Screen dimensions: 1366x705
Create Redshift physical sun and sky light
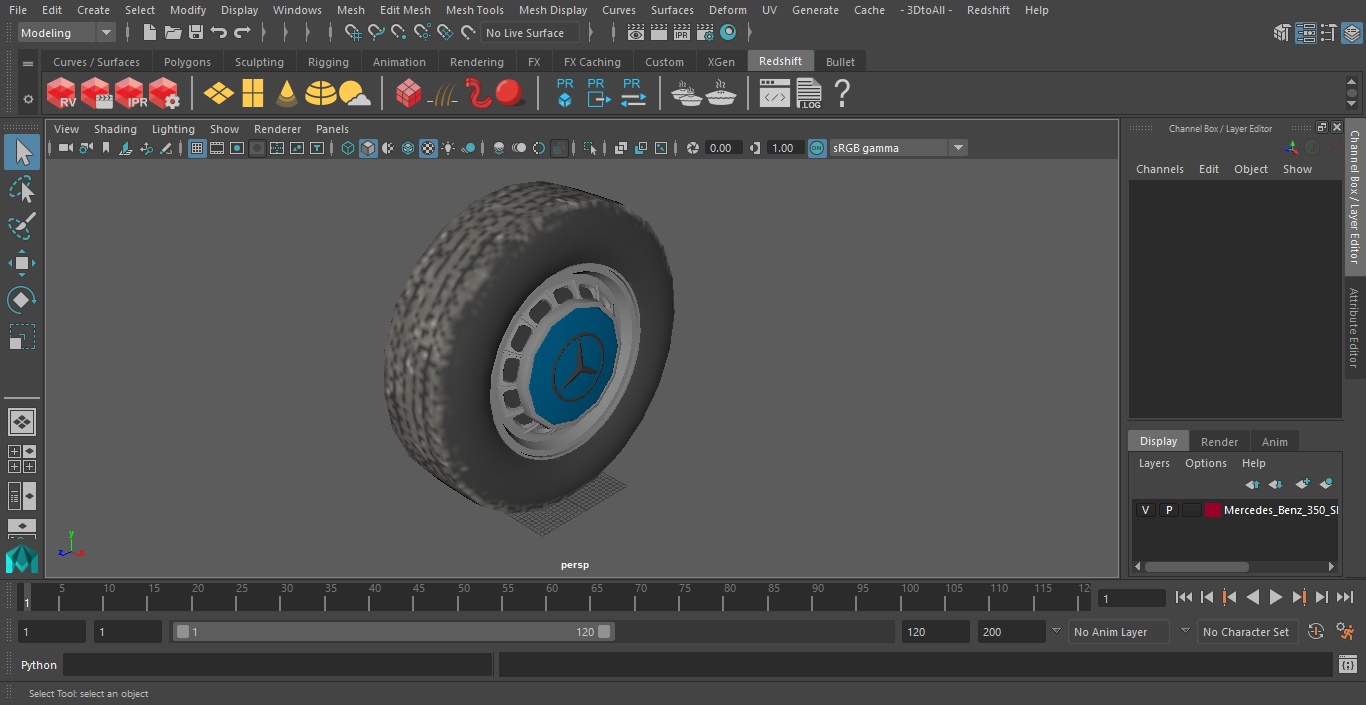pyautogui.click(x=354, y=94)
